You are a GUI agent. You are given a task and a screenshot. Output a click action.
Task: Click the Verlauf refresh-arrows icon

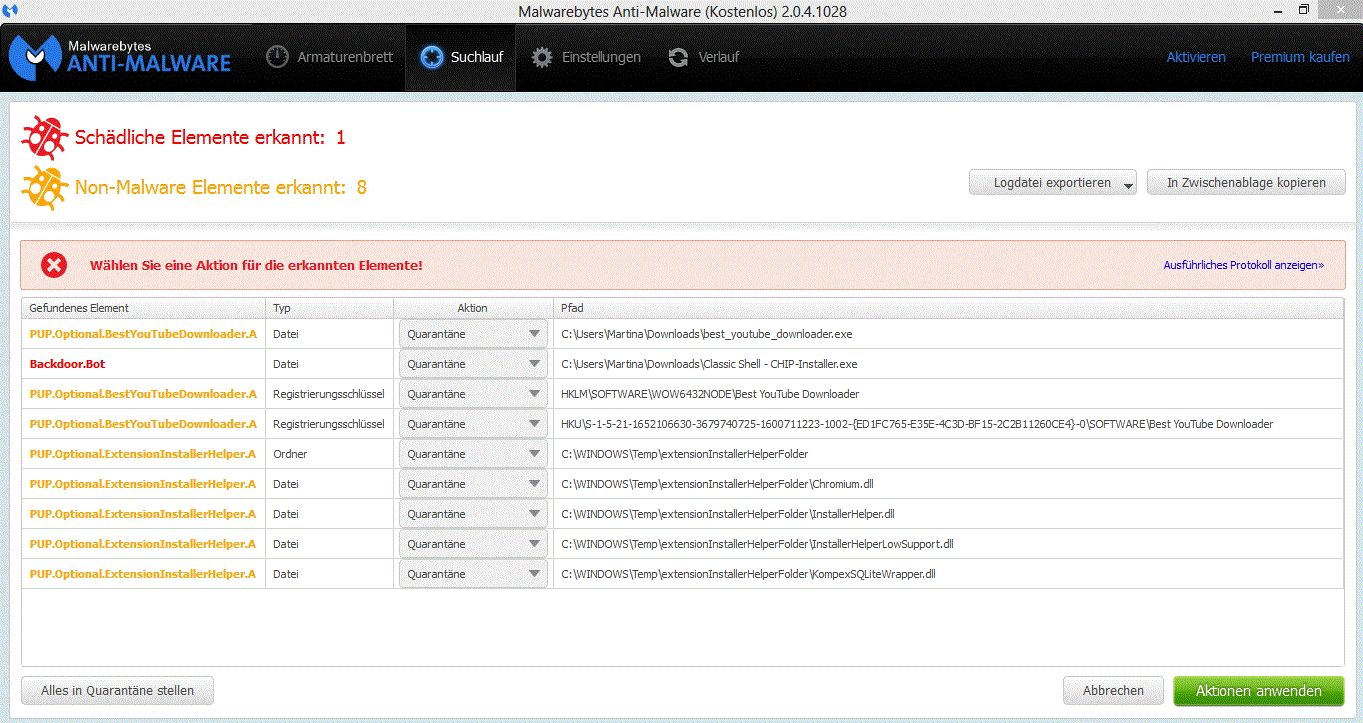click(678, 57)
